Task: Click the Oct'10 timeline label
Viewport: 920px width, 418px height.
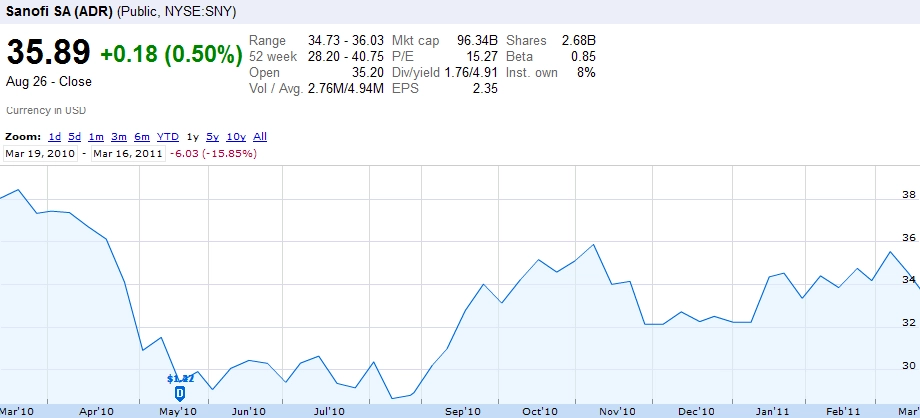Action: click(540, 411)
